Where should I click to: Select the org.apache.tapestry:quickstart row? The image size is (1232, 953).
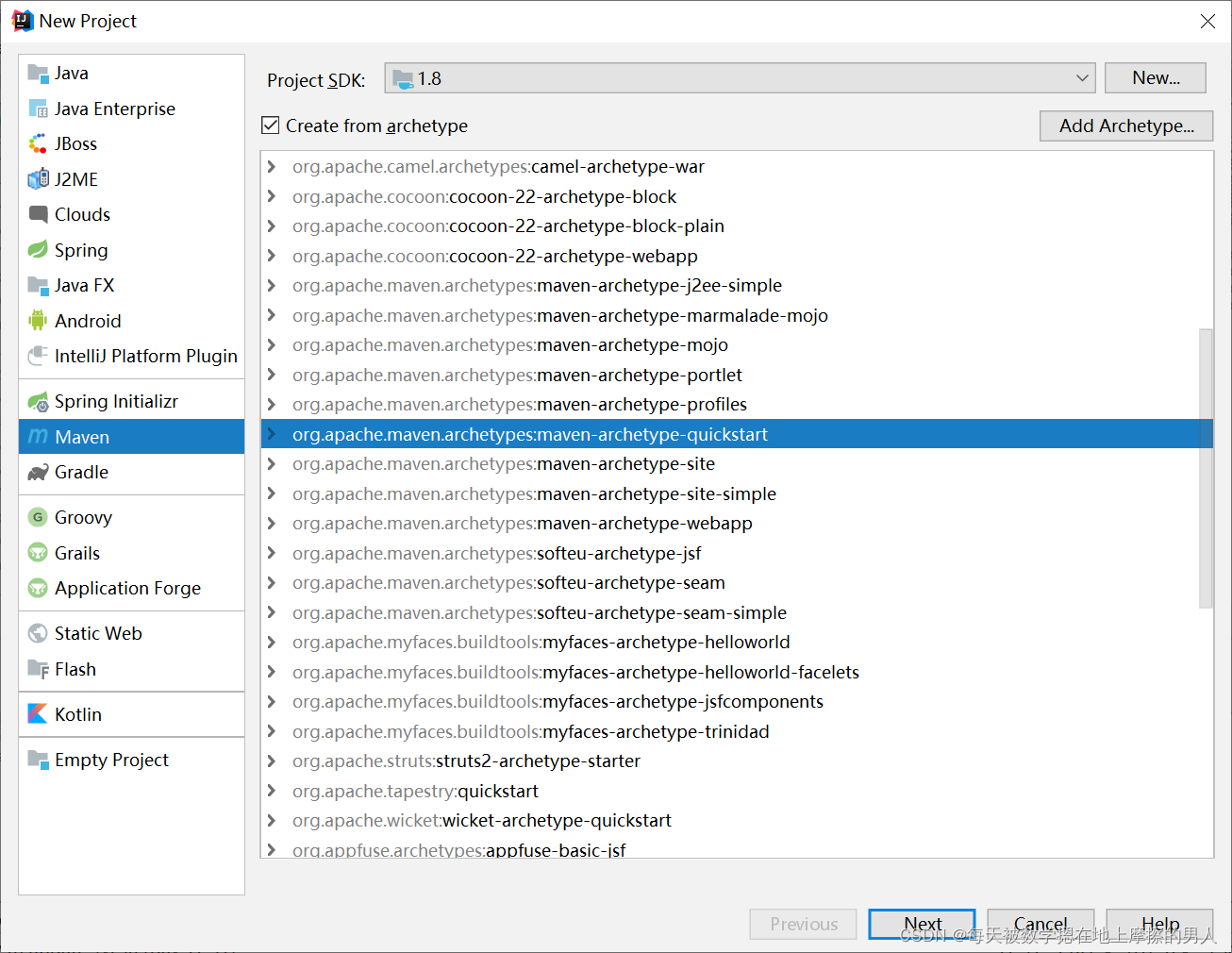737,791
